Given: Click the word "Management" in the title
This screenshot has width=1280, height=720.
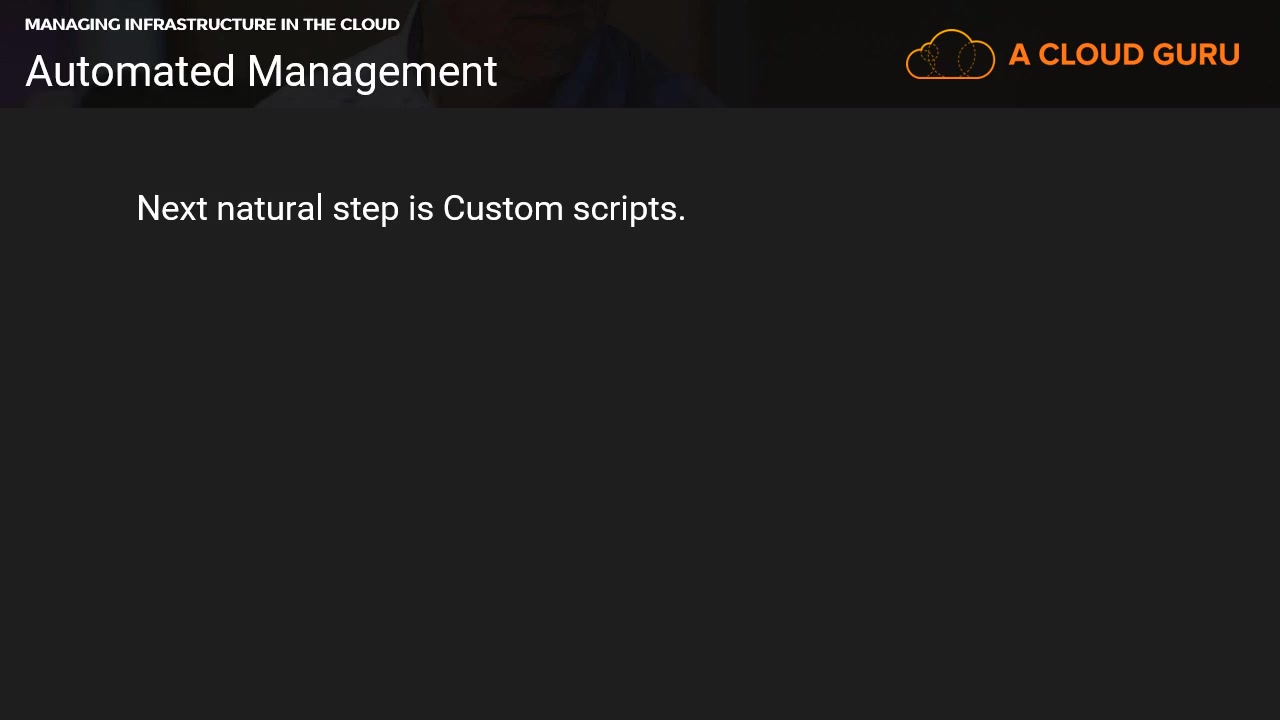Looking at the screenshot, I should coord(372,72).
